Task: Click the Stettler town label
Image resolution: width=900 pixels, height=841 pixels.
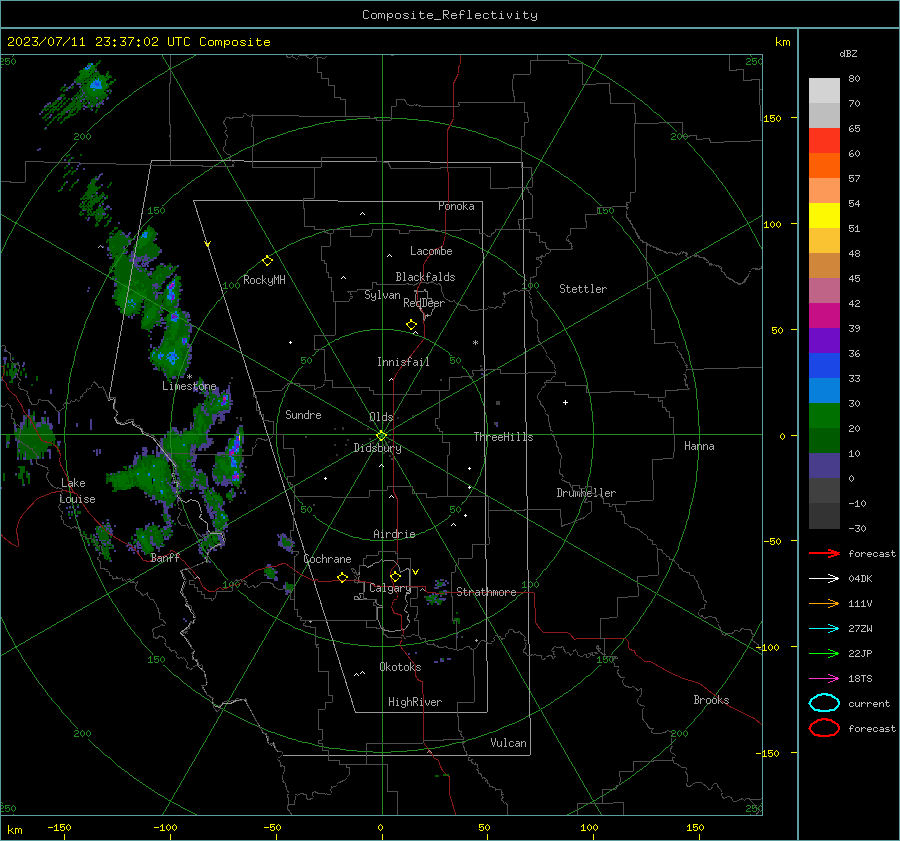Action: (583, 289)
